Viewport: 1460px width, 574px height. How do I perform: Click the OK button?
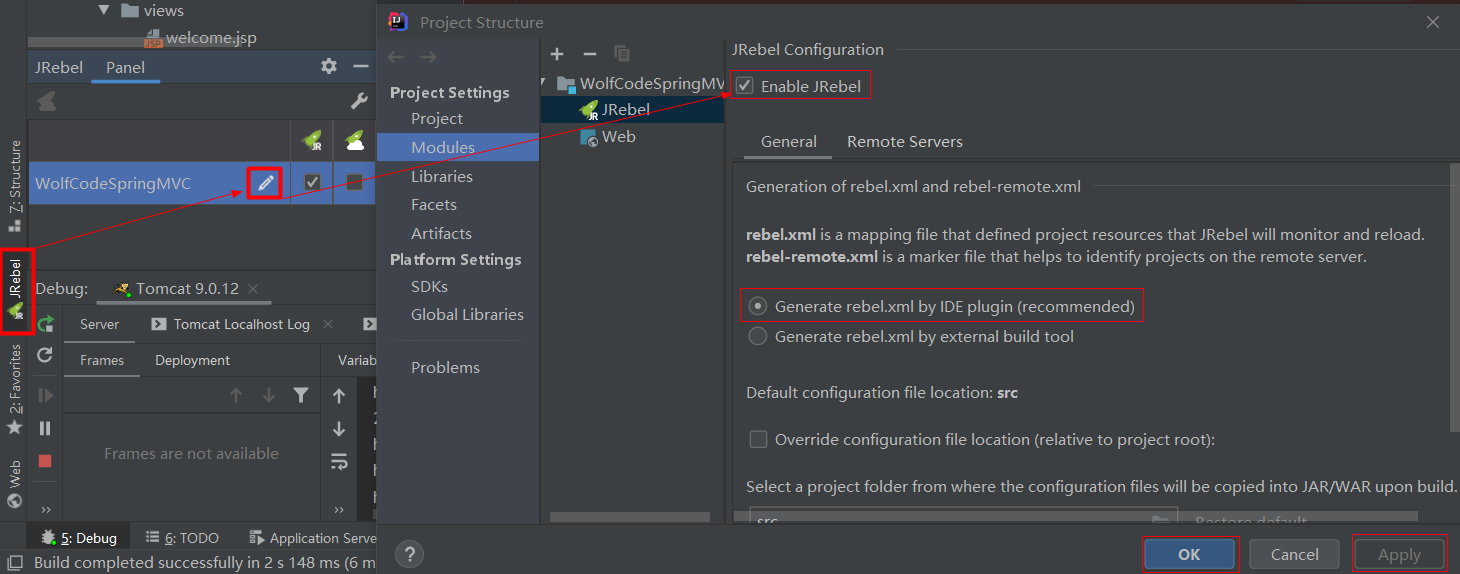click(x=1189, y=554)
